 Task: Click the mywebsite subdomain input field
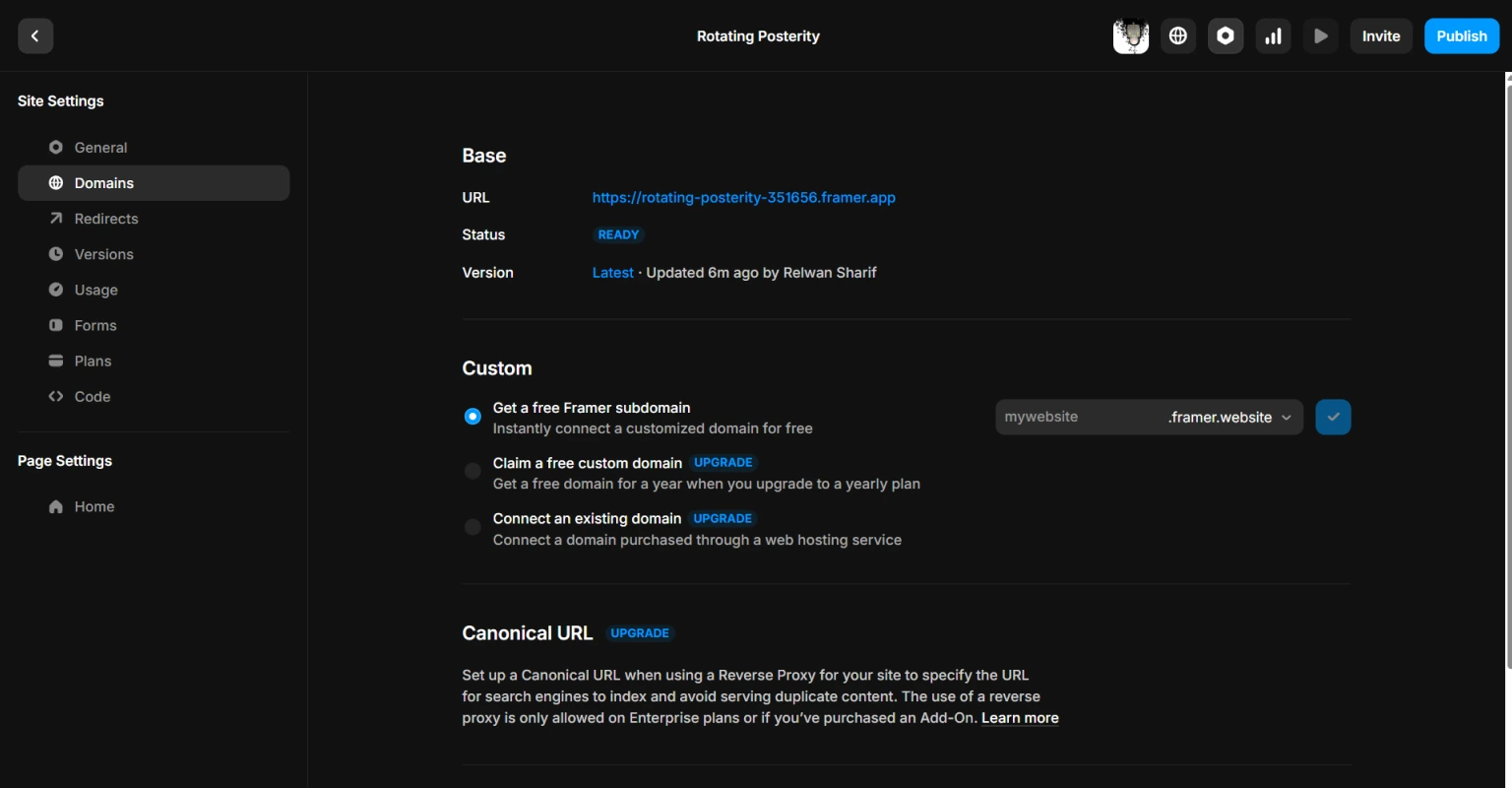point(1078,417)
